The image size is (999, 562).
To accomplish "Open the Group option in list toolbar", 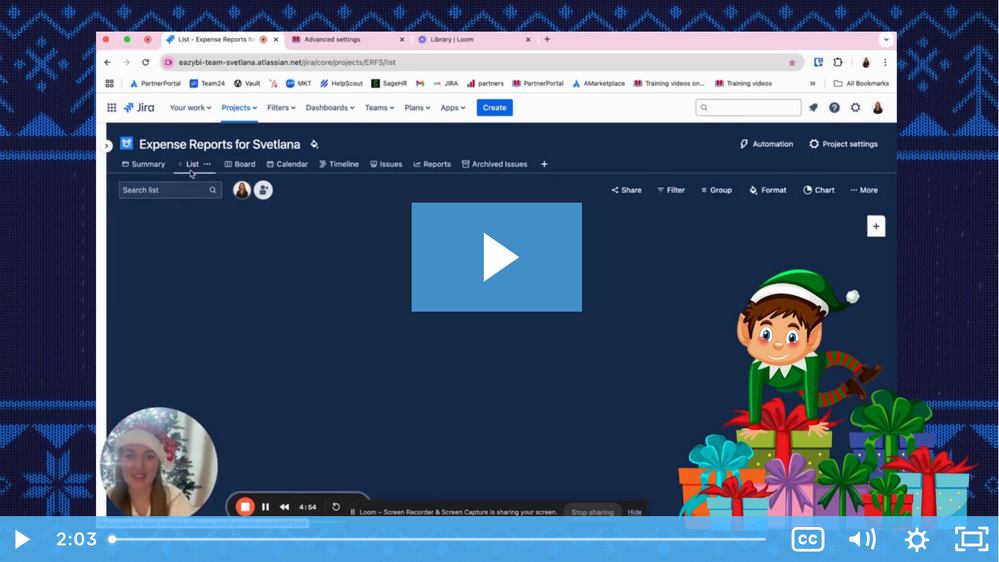I will click(716, 190).
